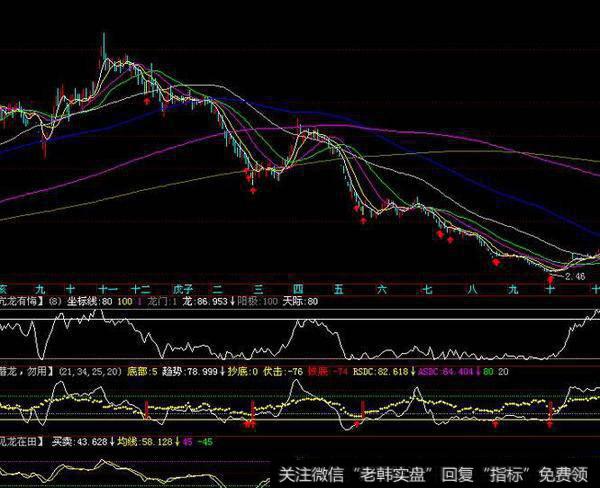This screenshot has height=488, width=600.
Task: Pick the 七 month axis label
Action: [427, 288]
